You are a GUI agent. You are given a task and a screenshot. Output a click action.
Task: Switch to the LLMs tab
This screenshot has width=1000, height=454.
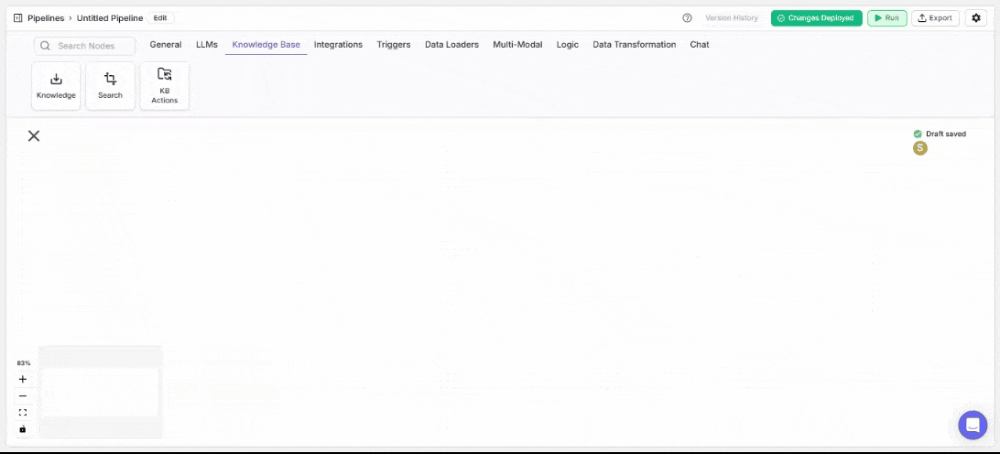coord(207,45)
